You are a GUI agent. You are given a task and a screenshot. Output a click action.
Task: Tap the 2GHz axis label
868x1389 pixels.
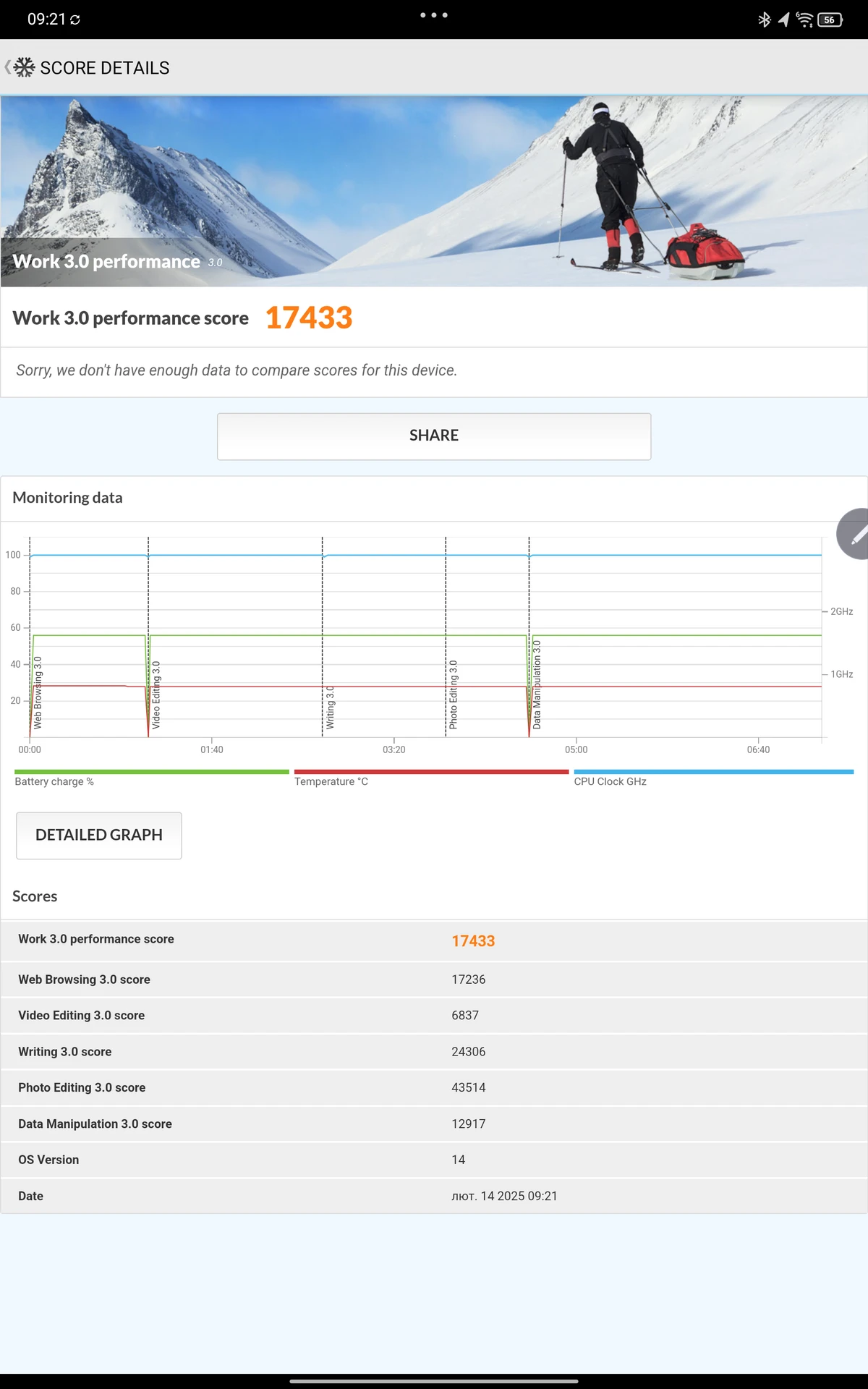(842, 611)
